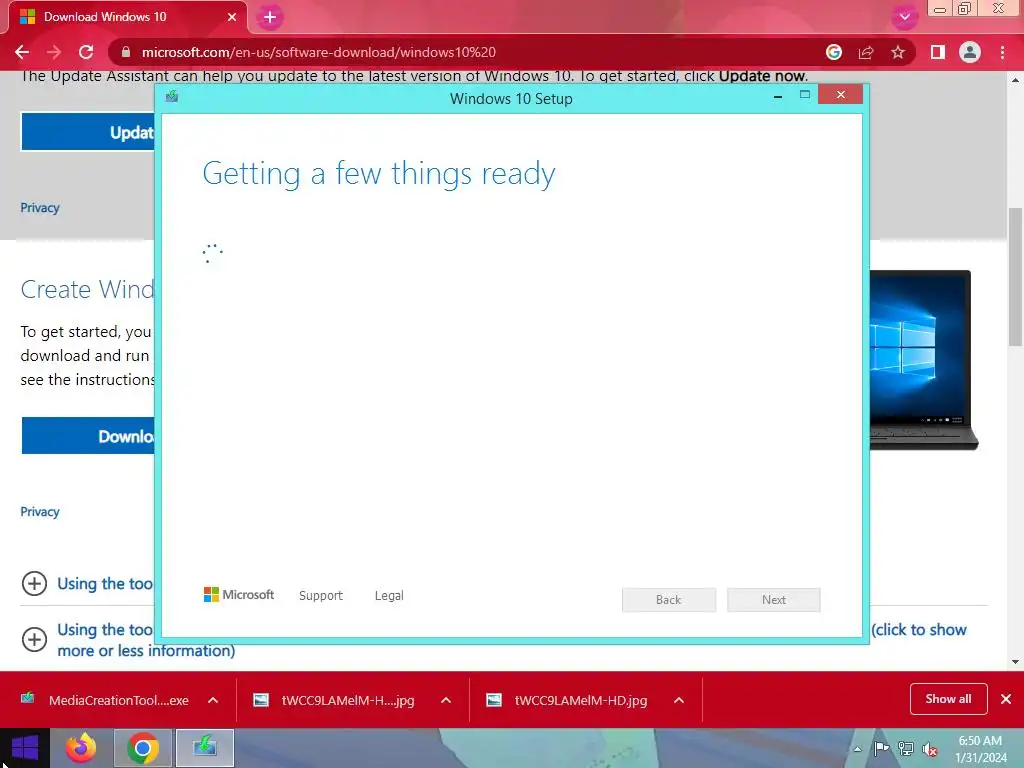This screenshot has width=1024, height=768.
Task: Click the Update now blue button
Action: coord(88,132)
